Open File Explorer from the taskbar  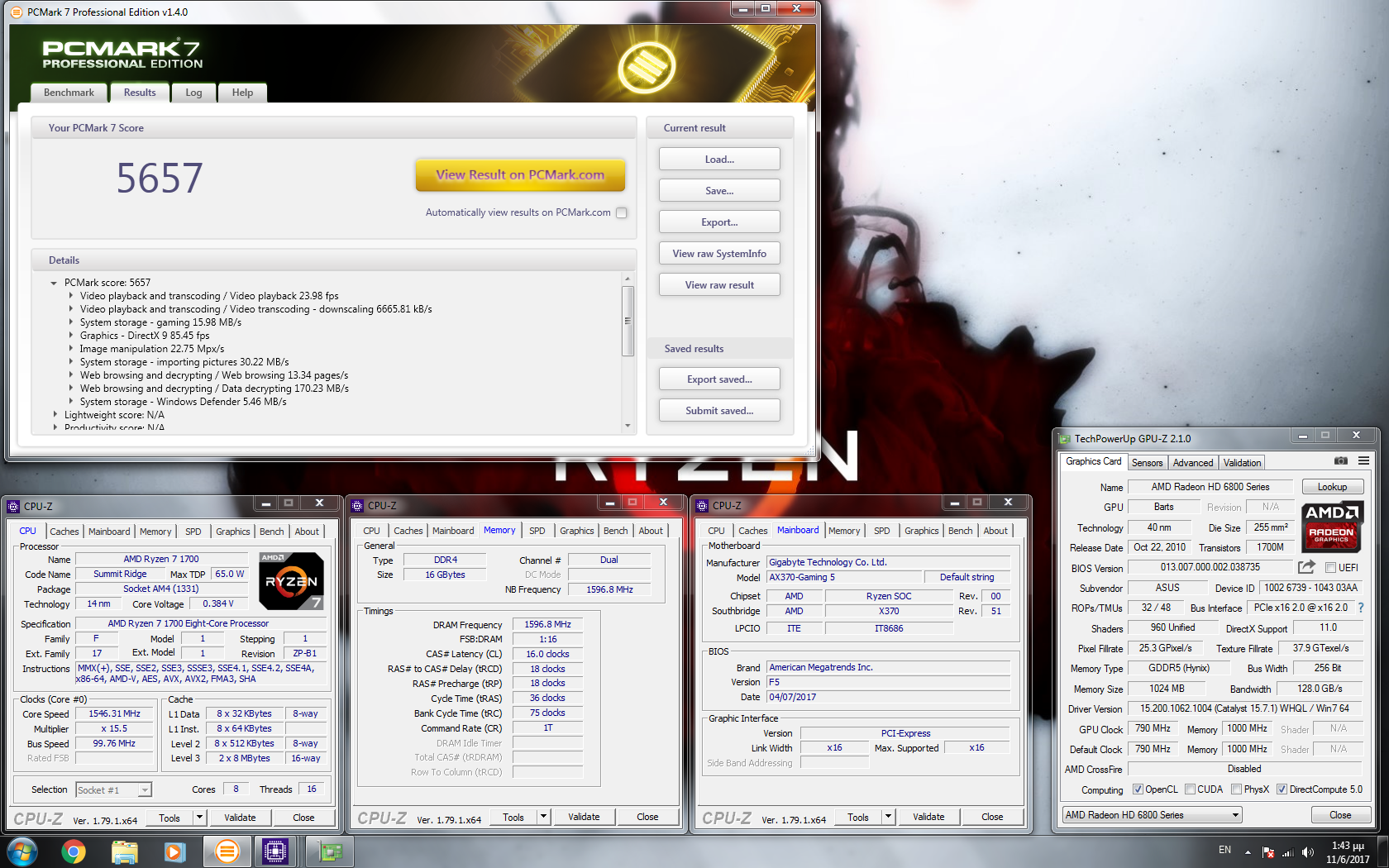[x=125, y=851]
